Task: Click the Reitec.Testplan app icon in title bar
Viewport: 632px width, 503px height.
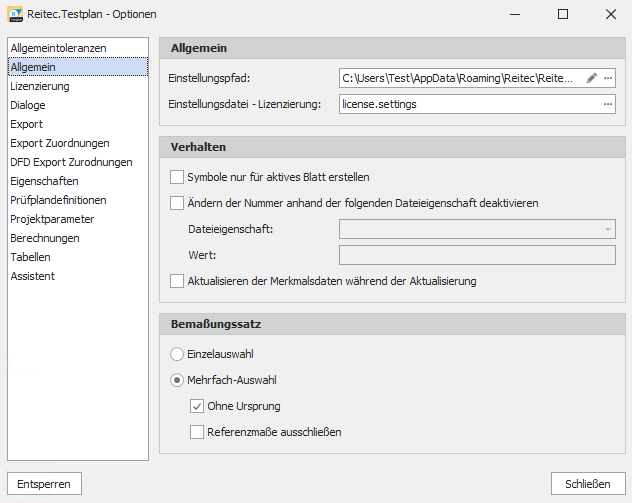Action: (15, 14)
